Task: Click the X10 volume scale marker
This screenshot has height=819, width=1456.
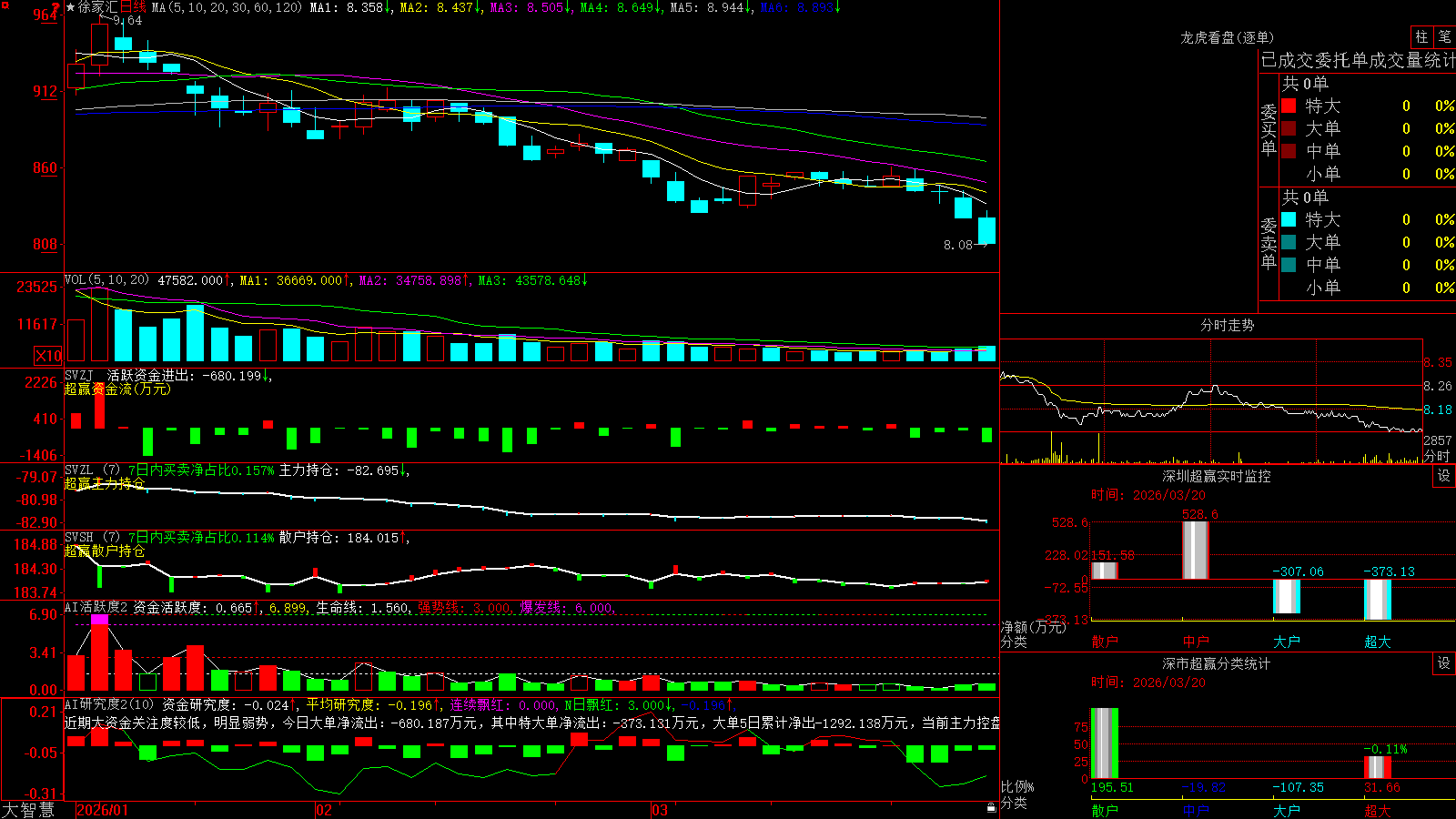Action: click(x=48, y=356)
